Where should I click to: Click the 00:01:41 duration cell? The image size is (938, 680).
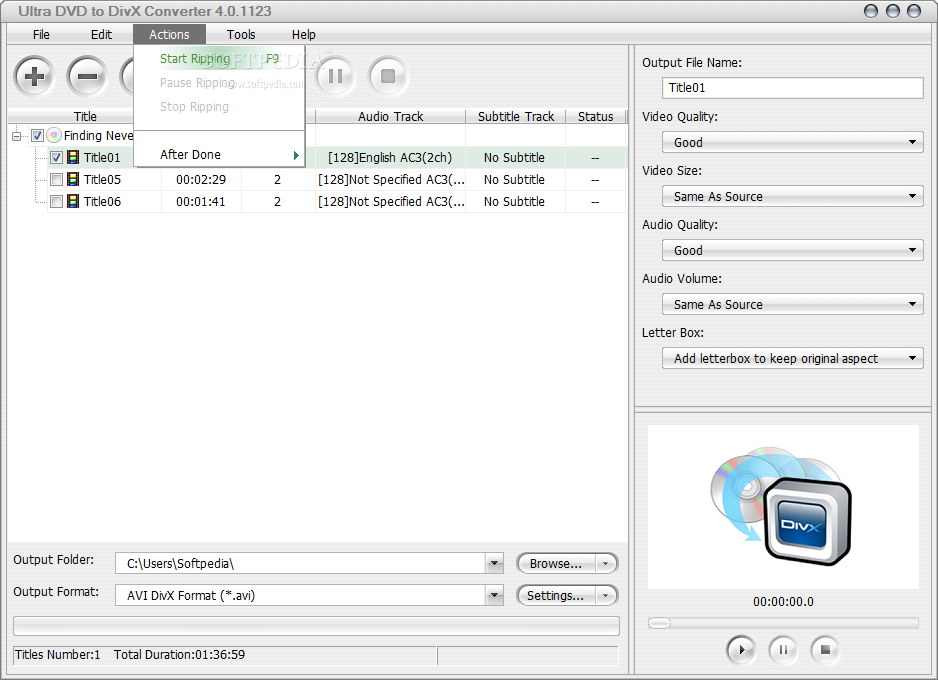[x=201, y=202]
